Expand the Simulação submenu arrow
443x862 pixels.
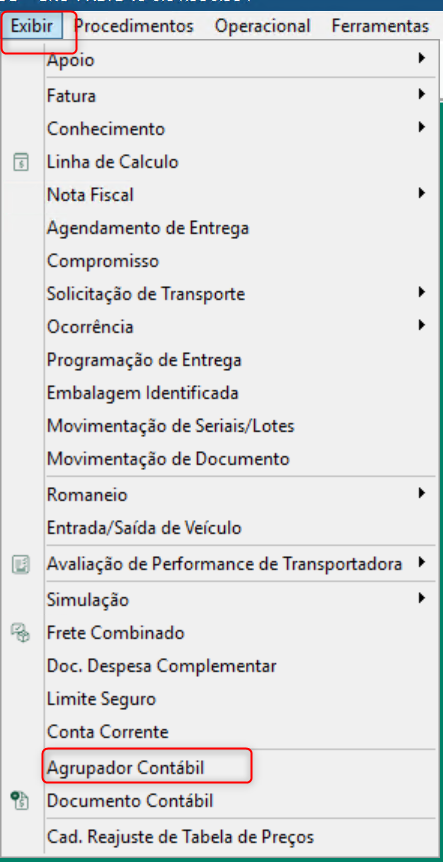click(422, 598)
